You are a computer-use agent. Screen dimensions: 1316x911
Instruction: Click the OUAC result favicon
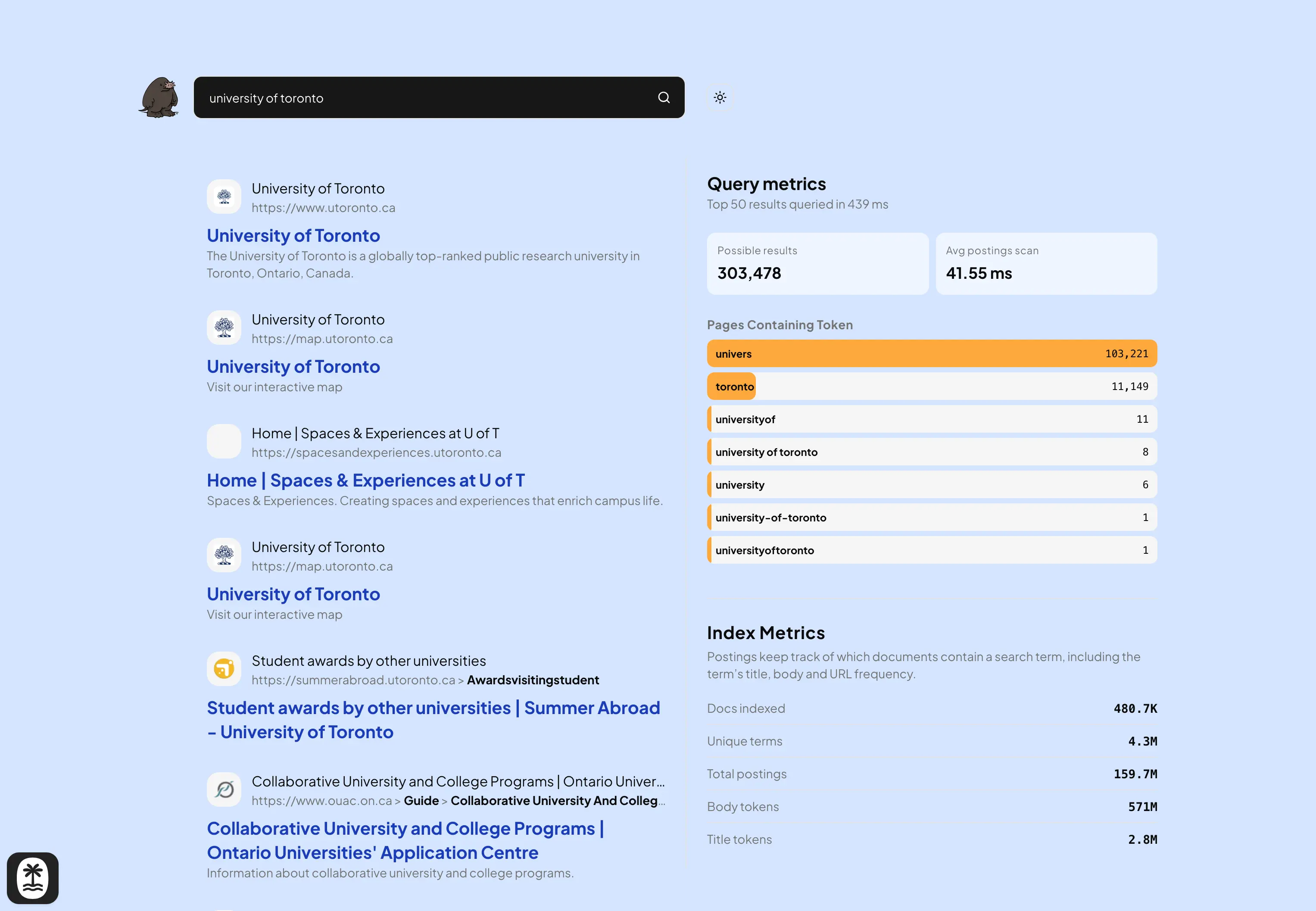pos(224,789)
